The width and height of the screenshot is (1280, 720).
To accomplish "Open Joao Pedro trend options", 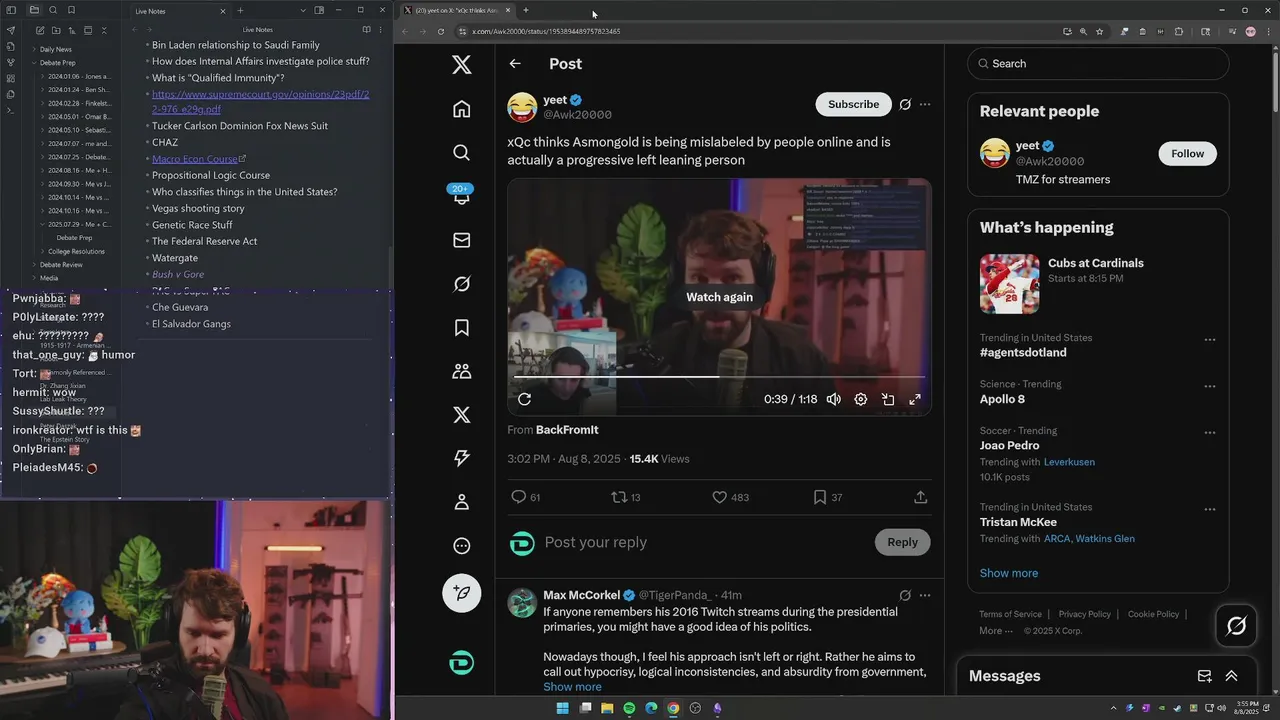I will pos(1209,433).
